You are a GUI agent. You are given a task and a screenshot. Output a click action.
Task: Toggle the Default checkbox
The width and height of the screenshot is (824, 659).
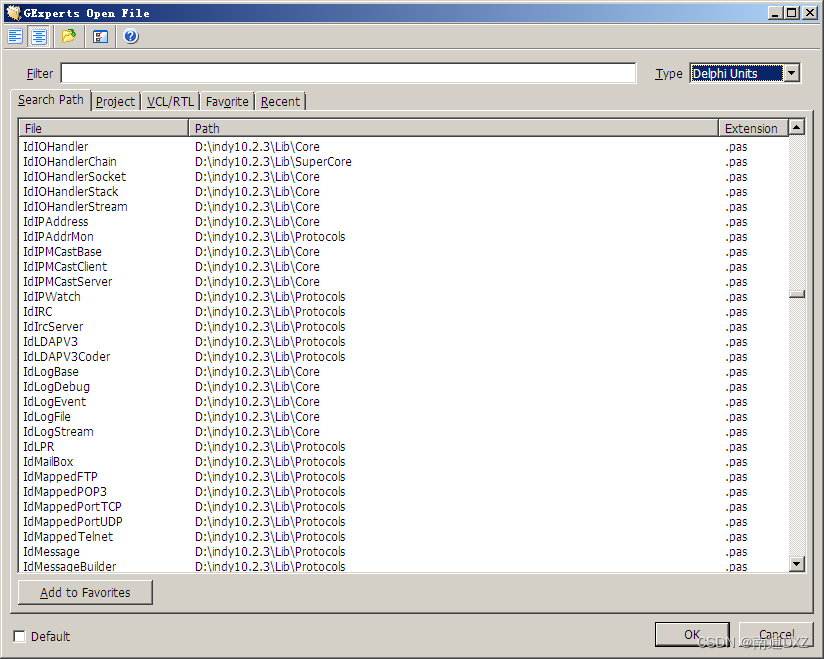(19, 636)
